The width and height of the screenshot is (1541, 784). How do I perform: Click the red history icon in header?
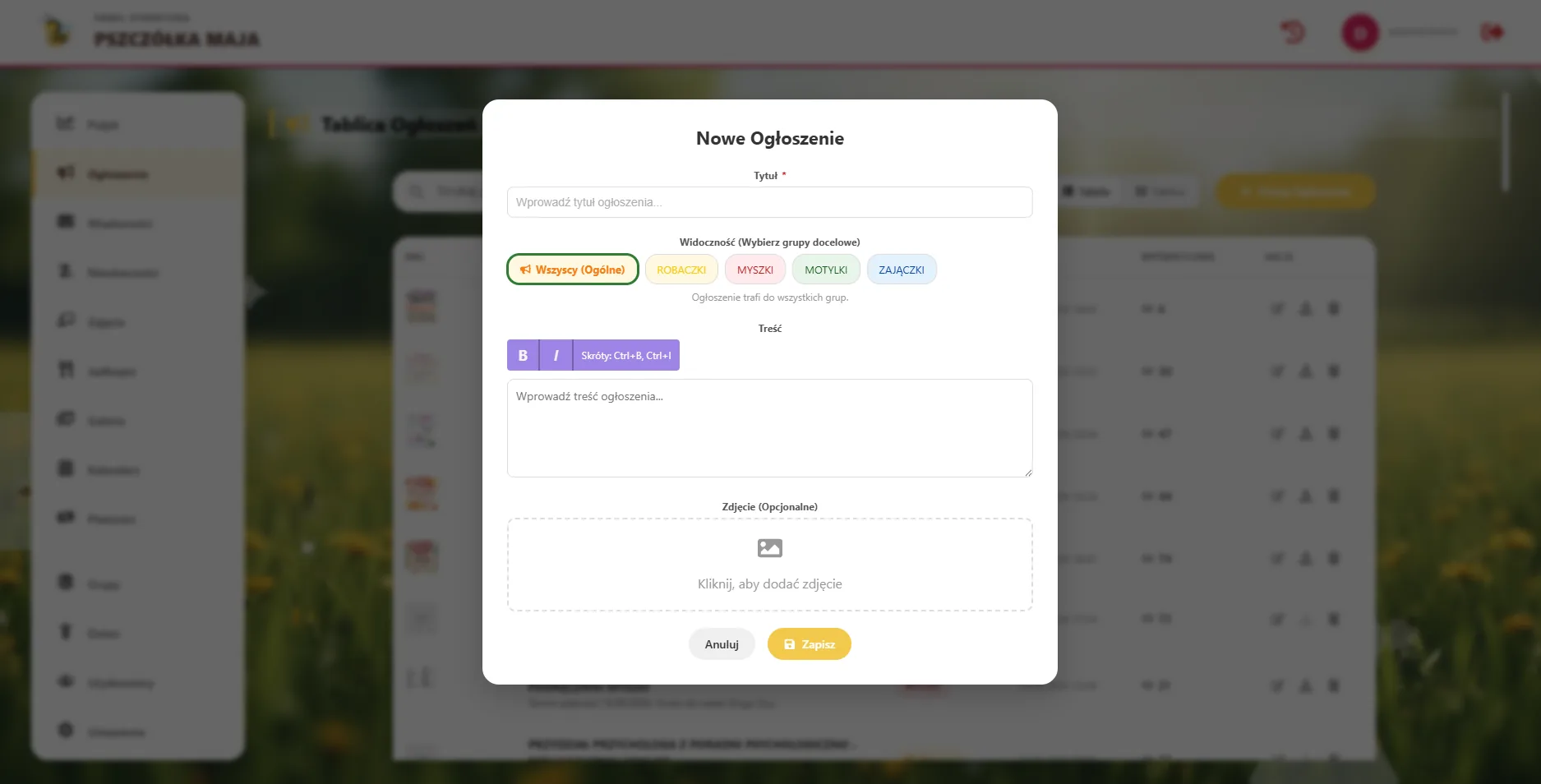coord(1293,33)
